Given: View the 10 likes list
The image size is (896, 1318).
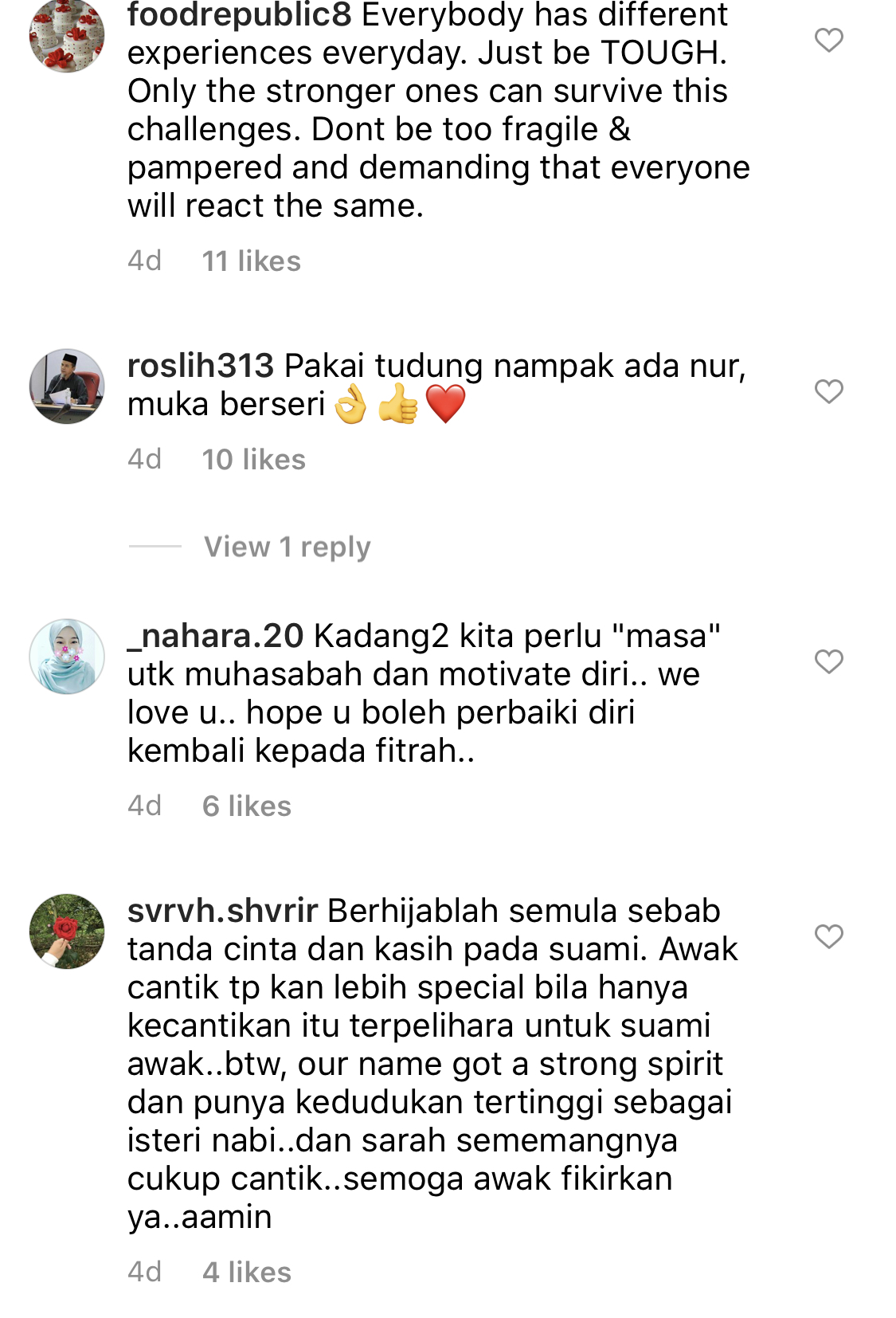Looking at the screenshot, I should coord(254,459).
